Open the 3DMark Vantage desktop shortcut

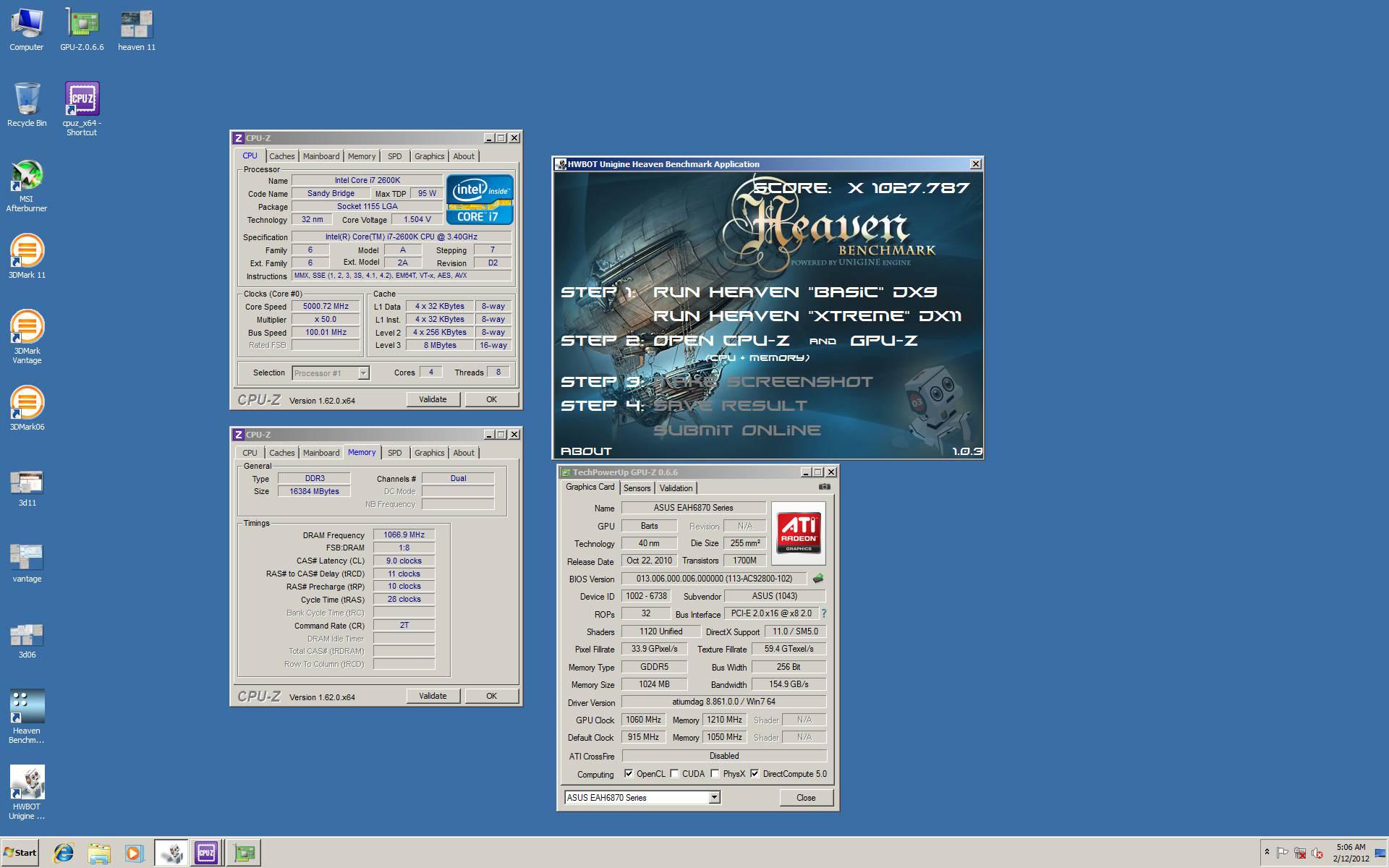(x=27, y=336)
